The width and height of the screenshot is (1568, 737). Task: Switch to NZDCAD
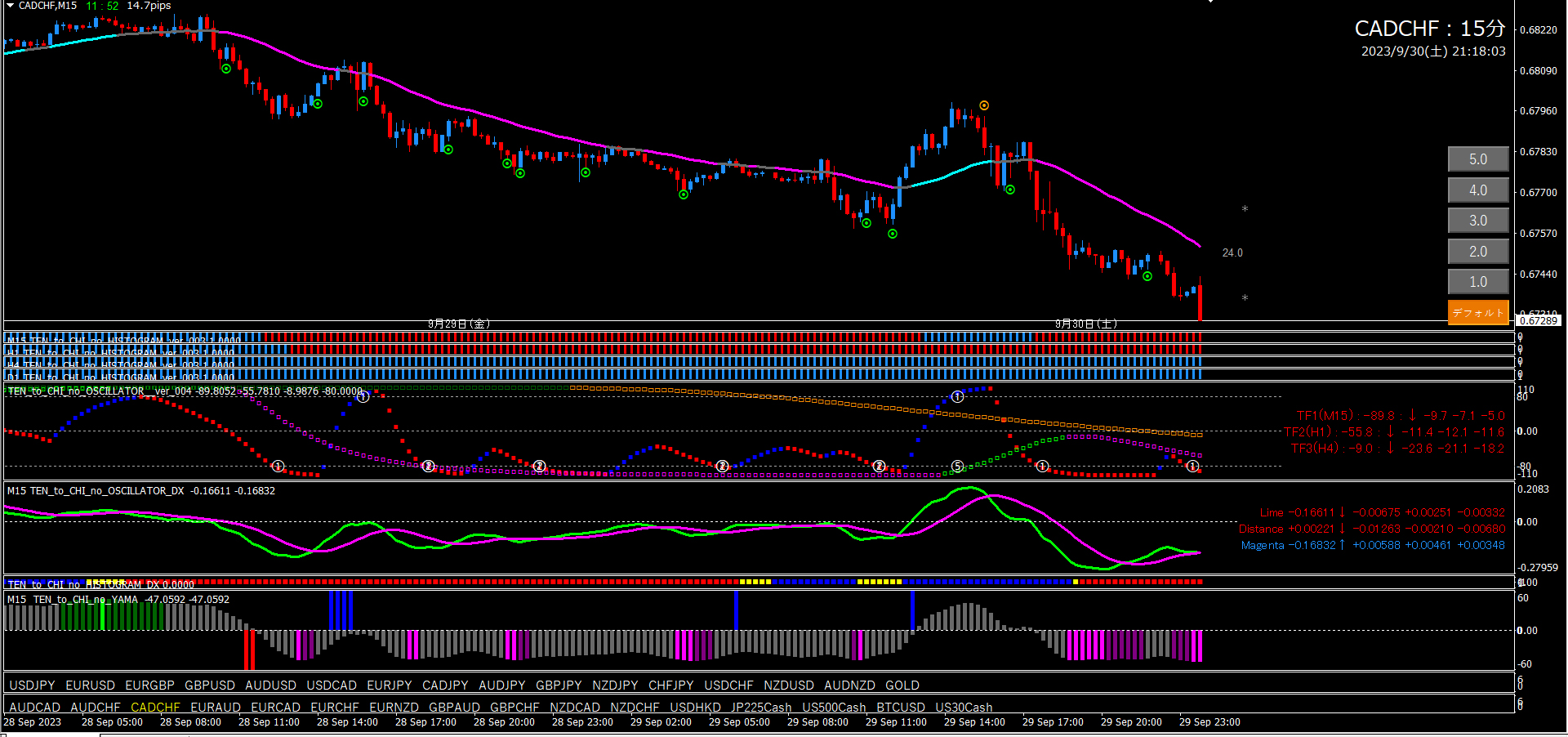pyautogui.click(x=575, y=708)
